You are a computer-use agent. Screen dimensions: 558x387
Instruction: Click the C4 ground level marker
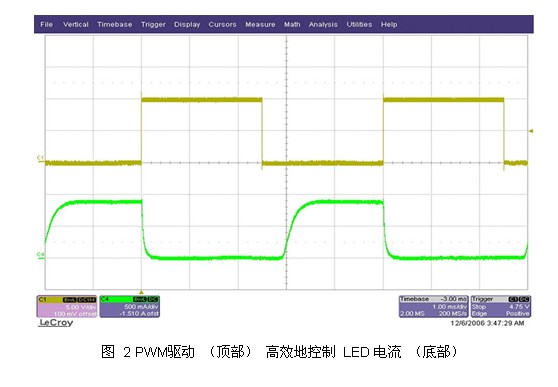(x=40, y=255)
